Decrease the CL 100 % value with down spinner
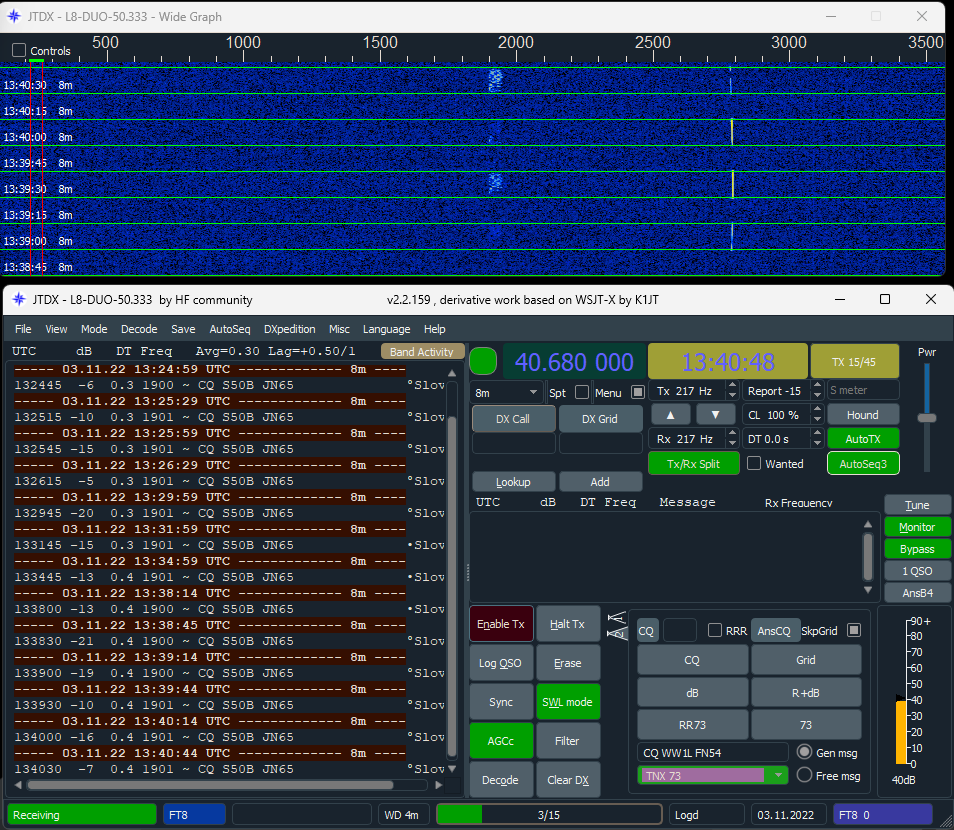The height and width of the screenshot is (830, 954). pos(818,420)
